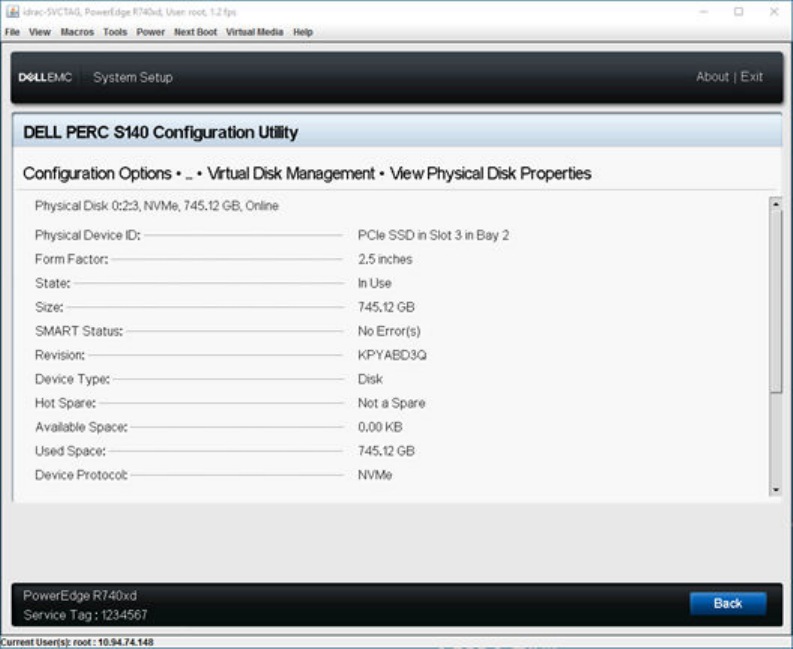Click the 'Physical Disk 0:2:3, NVMe' heading
This screenshot has width=793, height=649.
tap(157, 206)
